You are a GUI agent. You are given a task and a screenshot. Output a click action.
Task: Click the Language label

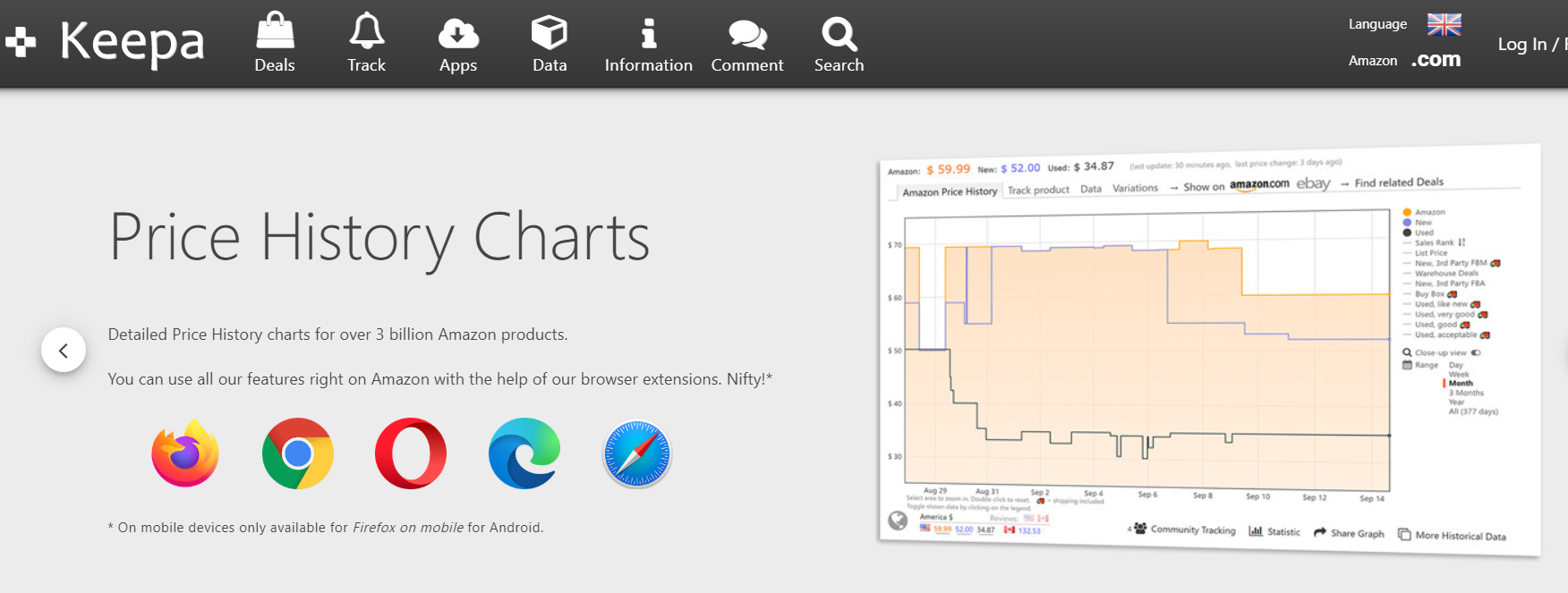(x=1377, y=24)
